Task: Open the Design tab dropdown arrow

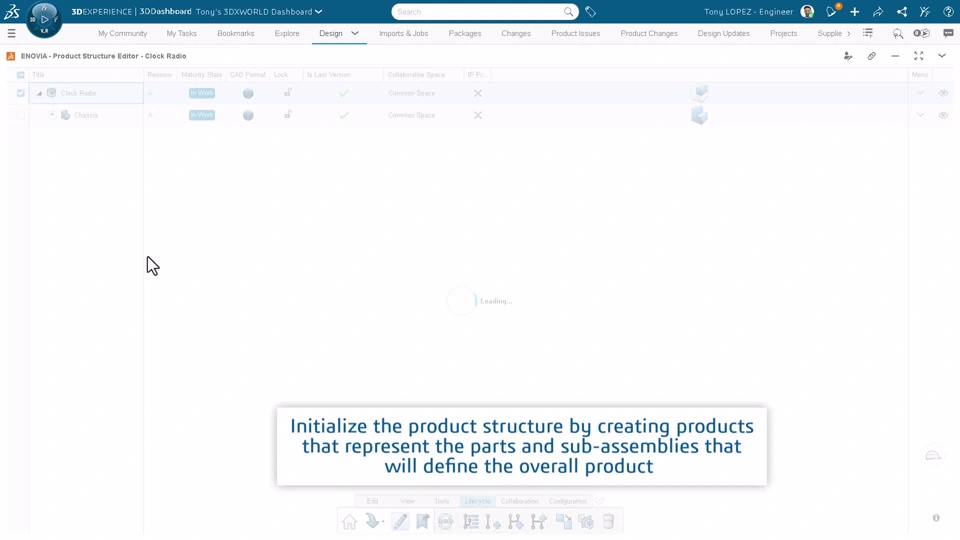Action: coord(355,33)
